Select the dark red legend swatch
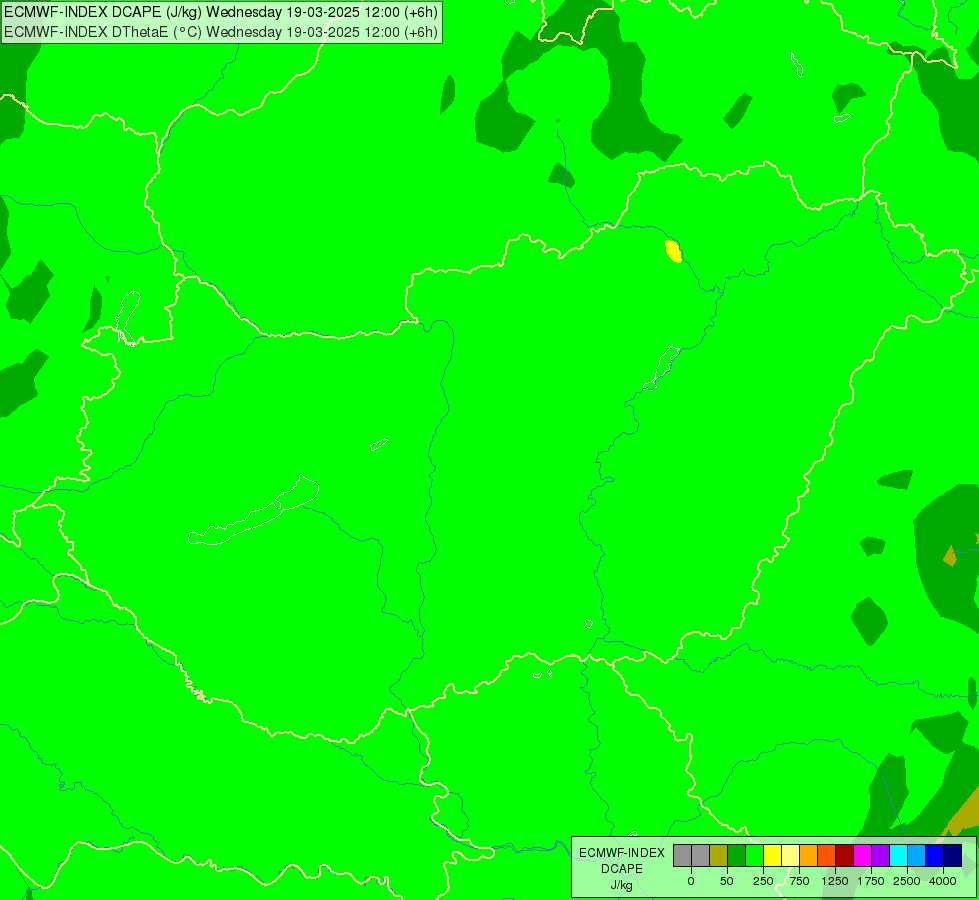The width and height of the screenshot is (979, 900). tap(845, 855)
